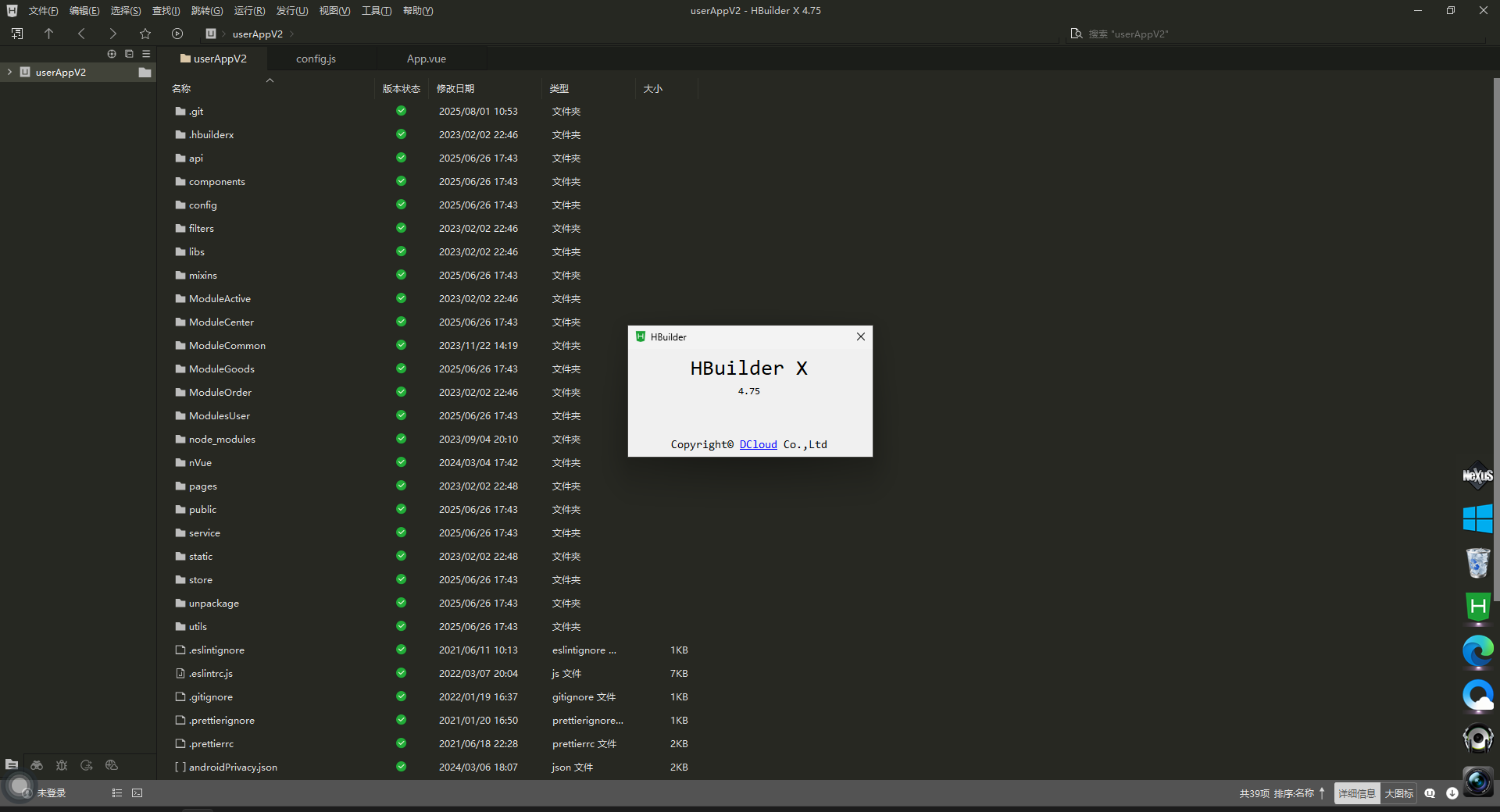Open 工具(T) menu

coord(377,11)
